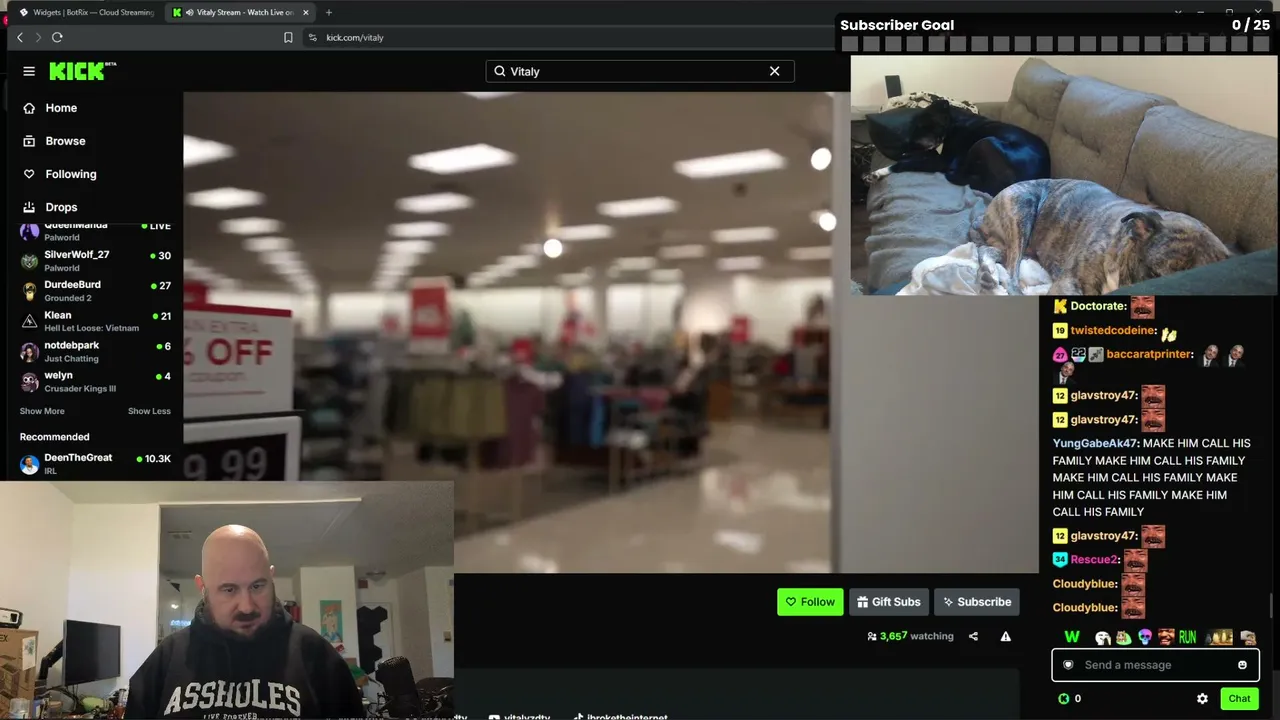Image resolution: width=1280 pixels, height=720 pixels.
Task: Collapse list with Show Less
Action: click(x=149, y=411)
